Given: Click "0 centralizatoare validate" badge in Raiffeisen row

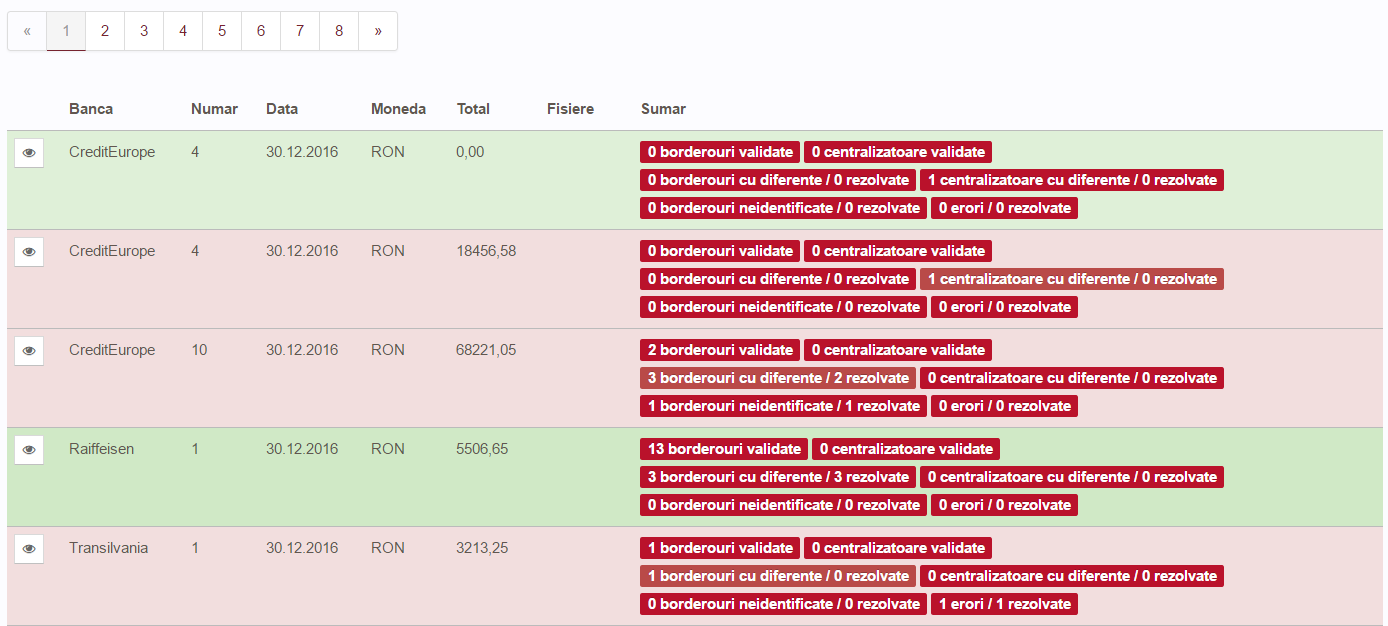Looking at the screenshot, I should [x=906, y=449].
